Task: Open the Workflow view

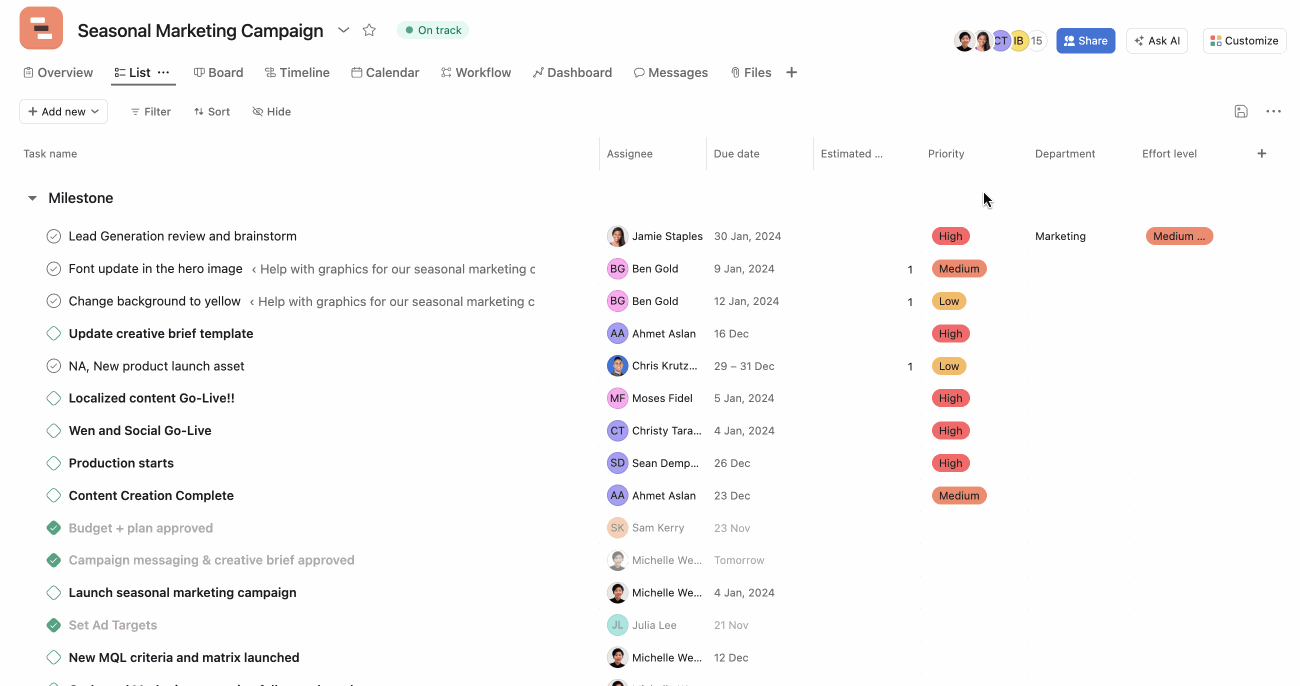Action: (476, 72)
